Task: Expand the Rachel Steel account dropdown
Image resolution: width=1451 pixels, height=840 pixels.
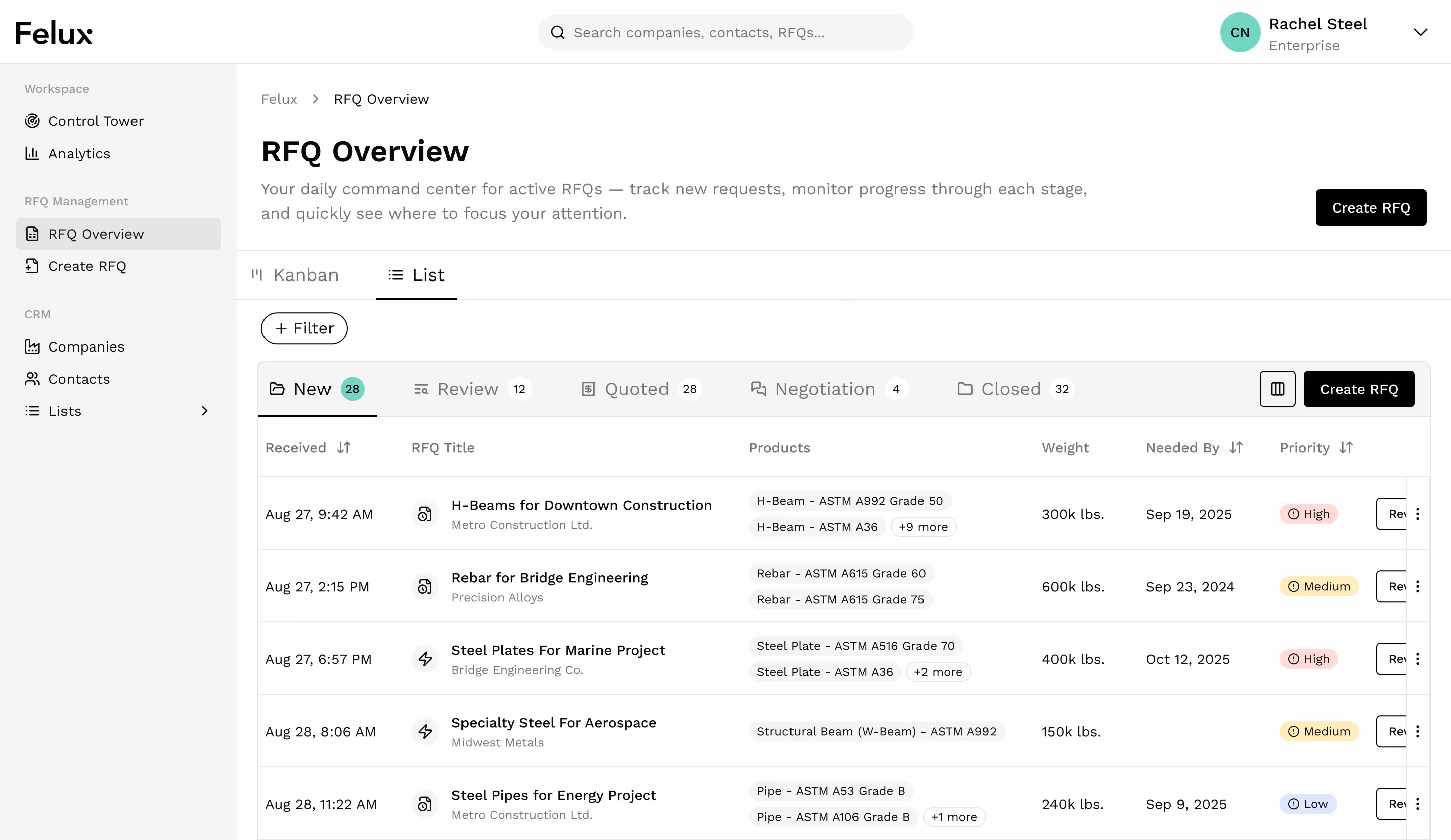Action: pyautogui.click(x=1420, y=32)
